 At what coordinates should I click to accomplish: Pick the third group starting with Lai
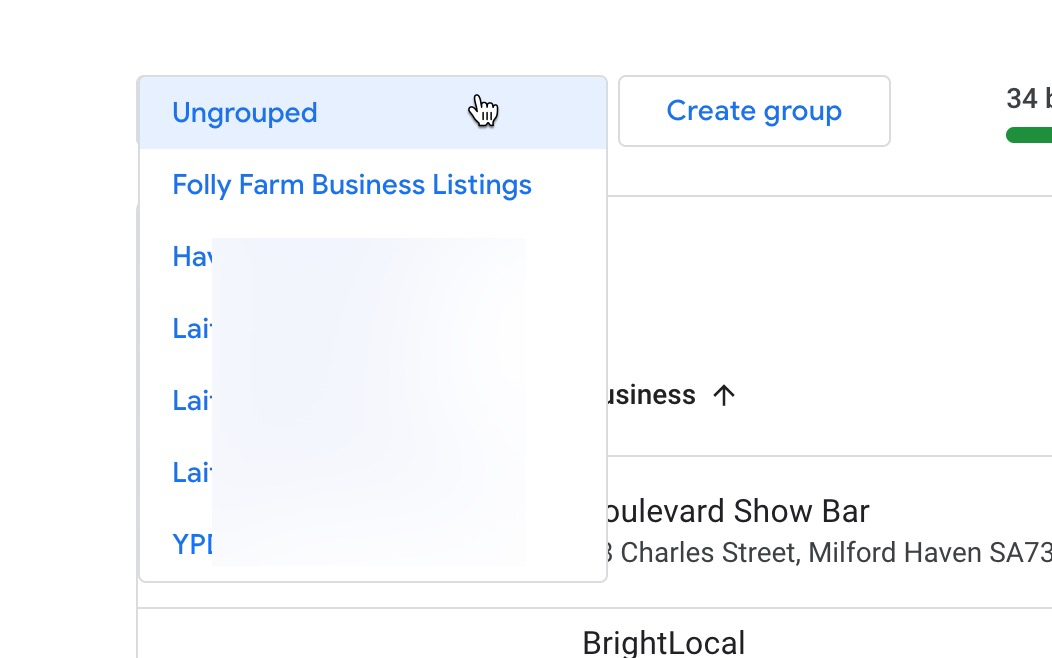(x=190, y=472)
